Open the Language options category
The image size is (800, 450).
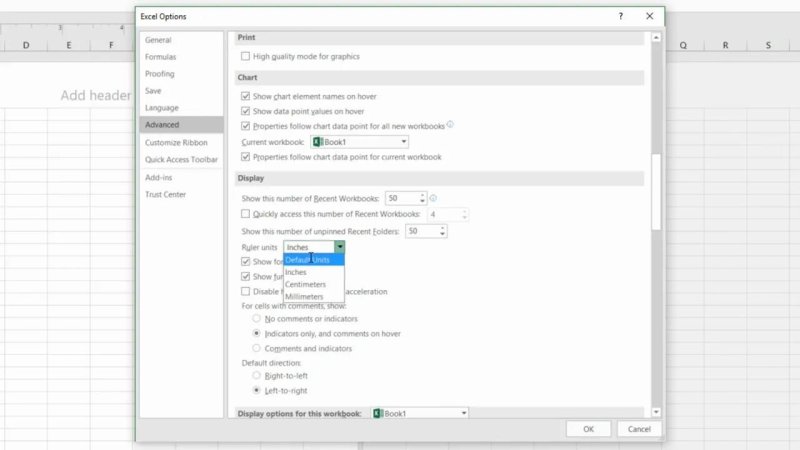[x=181, y=108]
